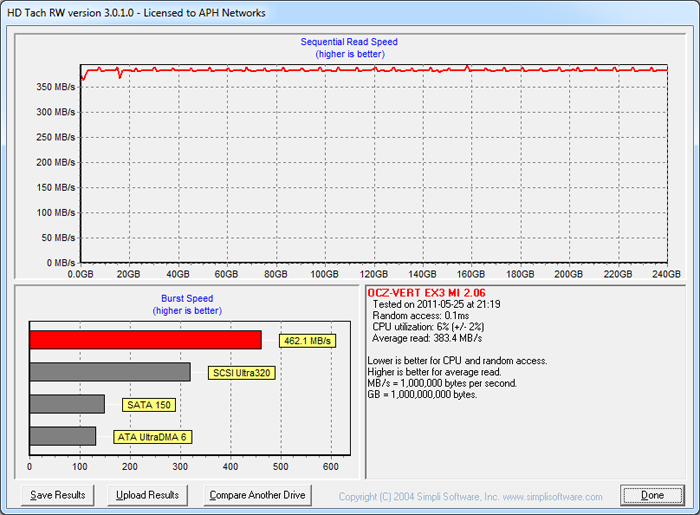Image resolution: width=700 pixels, height=515 pixels.
Task: Click the 240GB x-axis label
Action: (668, 274)
